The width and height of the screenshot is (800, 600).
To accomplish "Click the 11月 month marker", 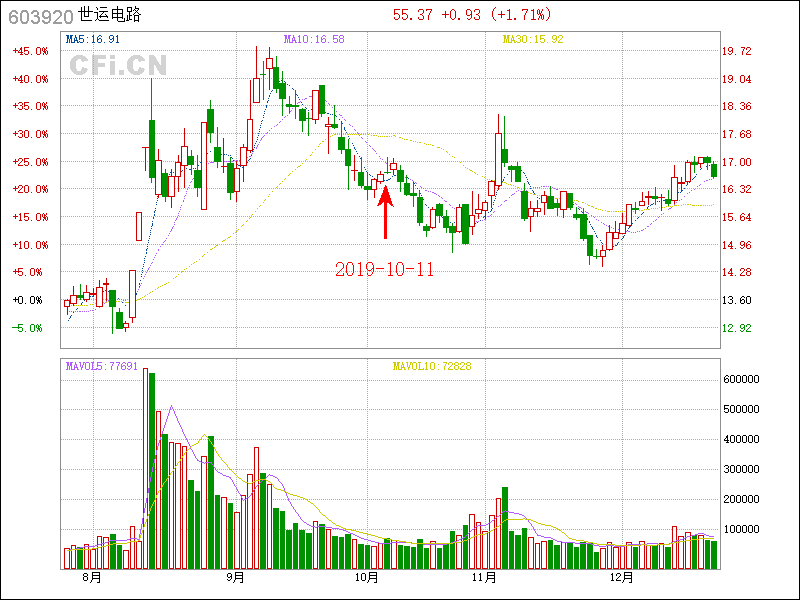I will pyautogui.click(x=485, y=578).
